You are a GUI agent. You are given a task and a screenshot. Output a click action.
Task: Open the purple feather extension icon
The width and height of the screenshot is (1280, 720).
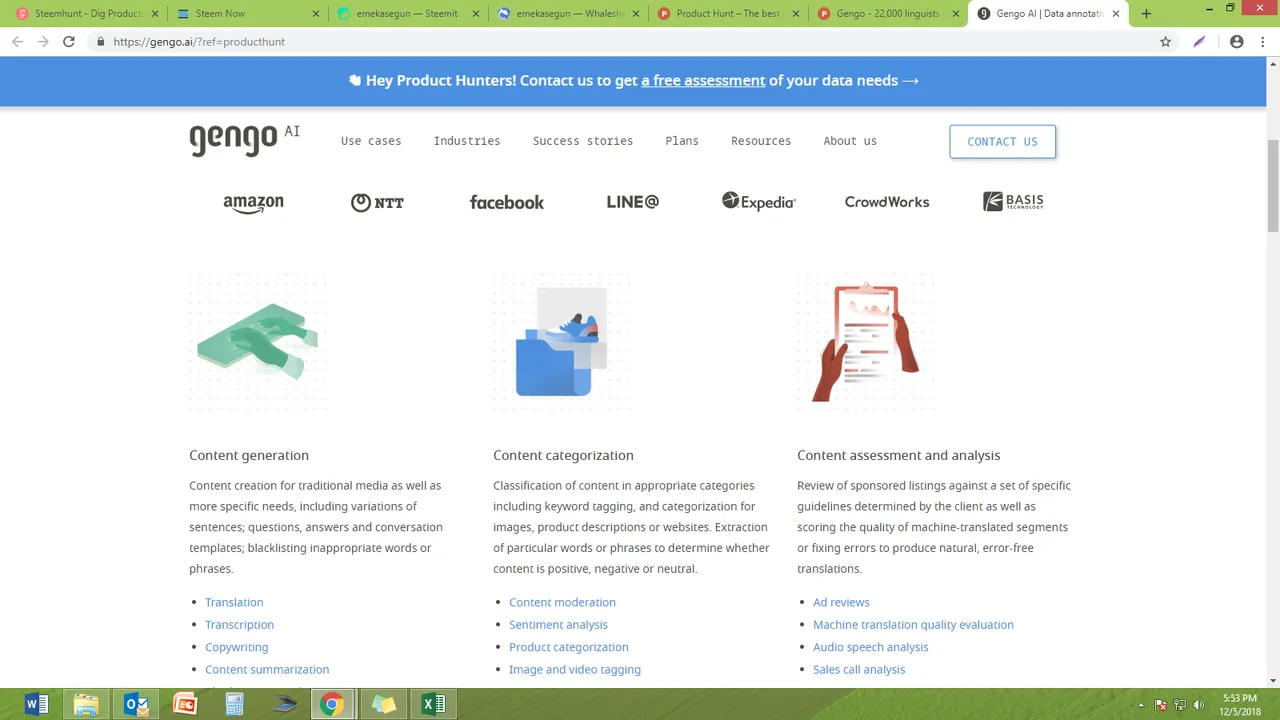click(1199, 42)
